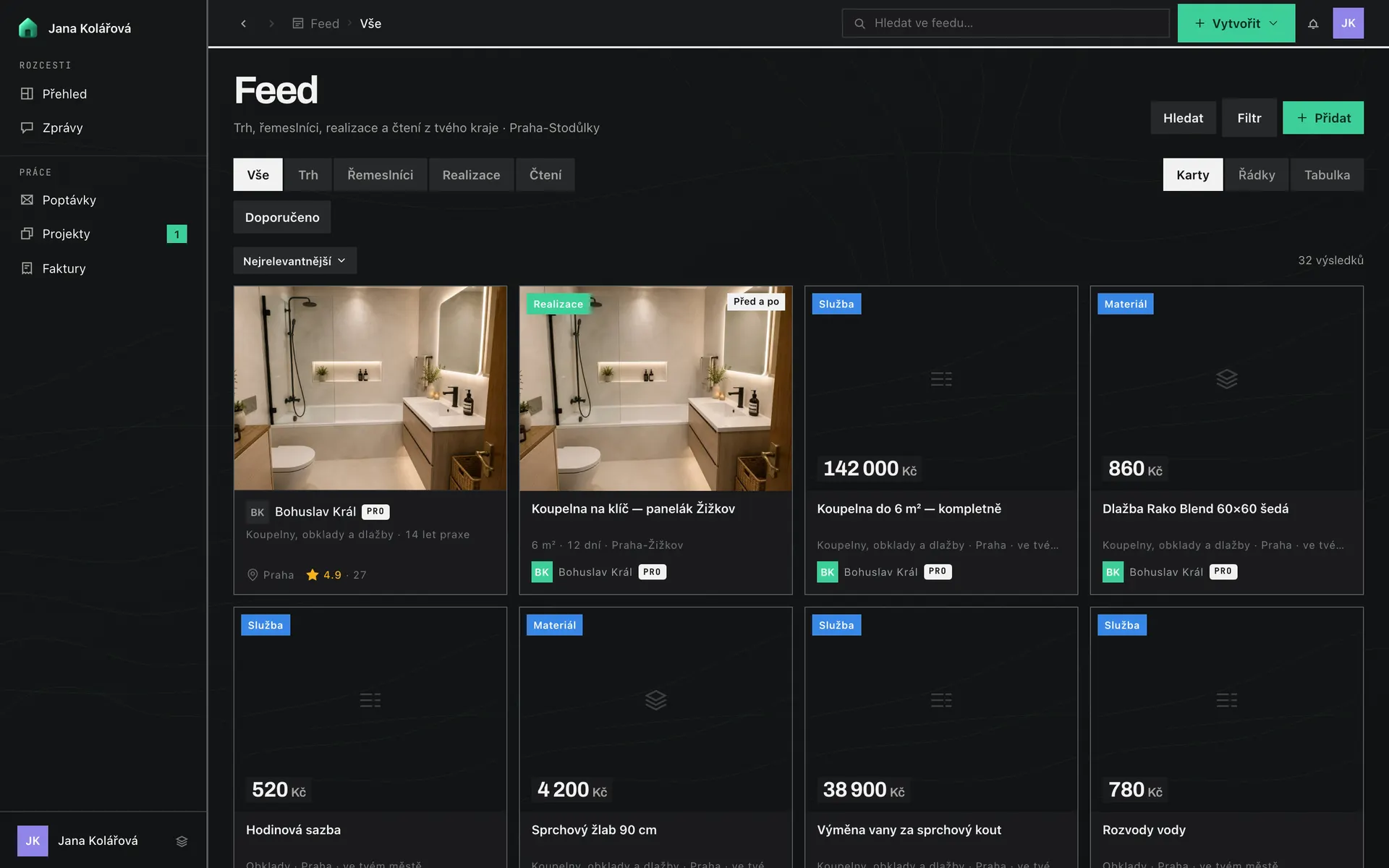Open the JK avatar in top bar
This screenshot has width=1389, height=868.
(x=1348, y=23)
